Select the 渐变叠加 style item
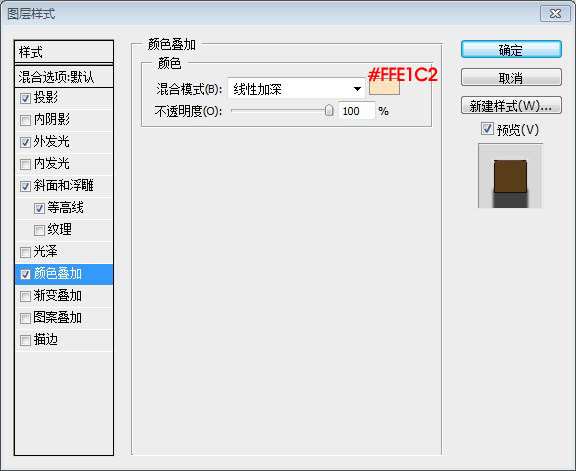576x471 pixels. point(64,296)
